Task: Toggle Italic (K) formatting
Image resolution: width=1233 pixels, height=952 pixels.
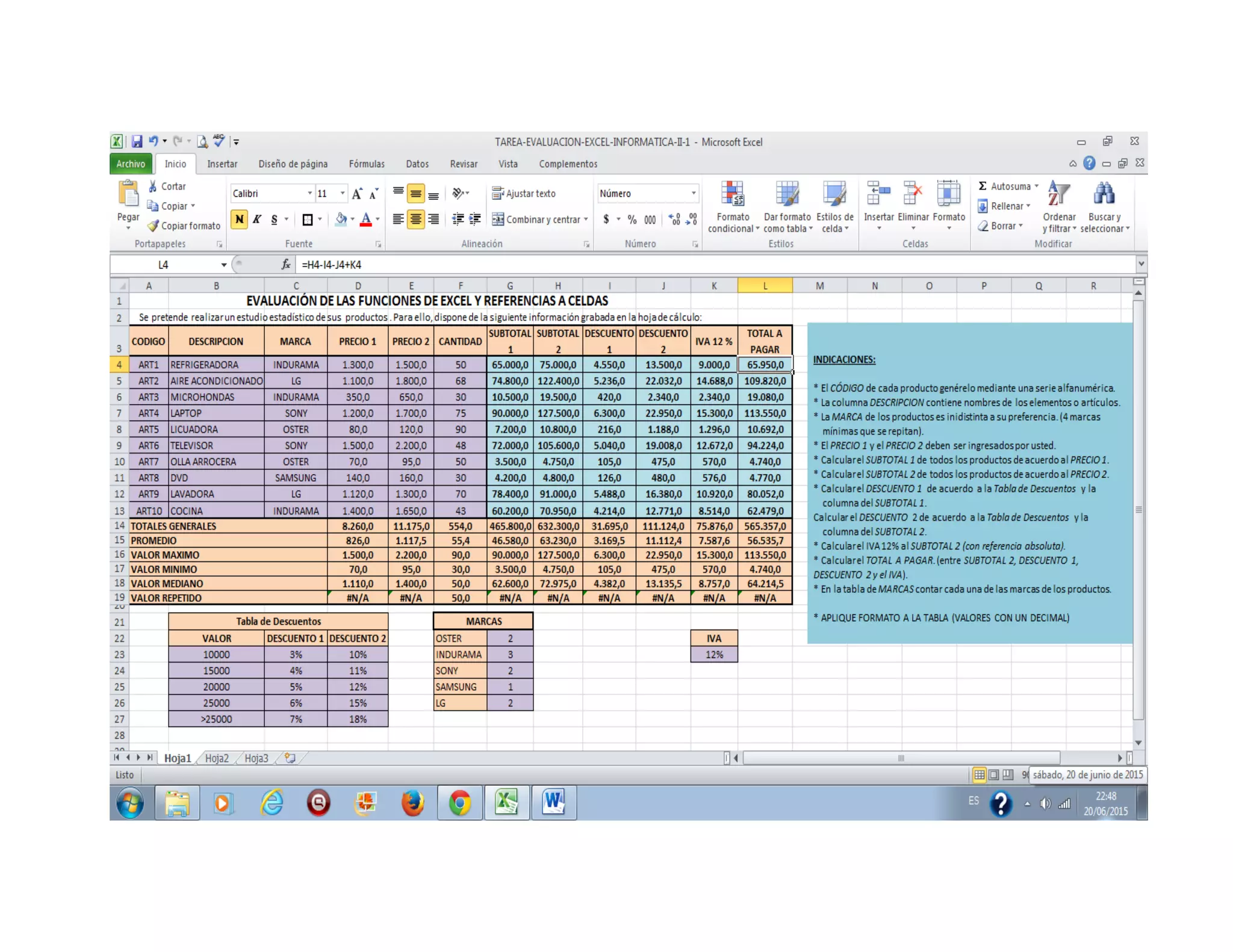Action: click(x=257, y=219)
